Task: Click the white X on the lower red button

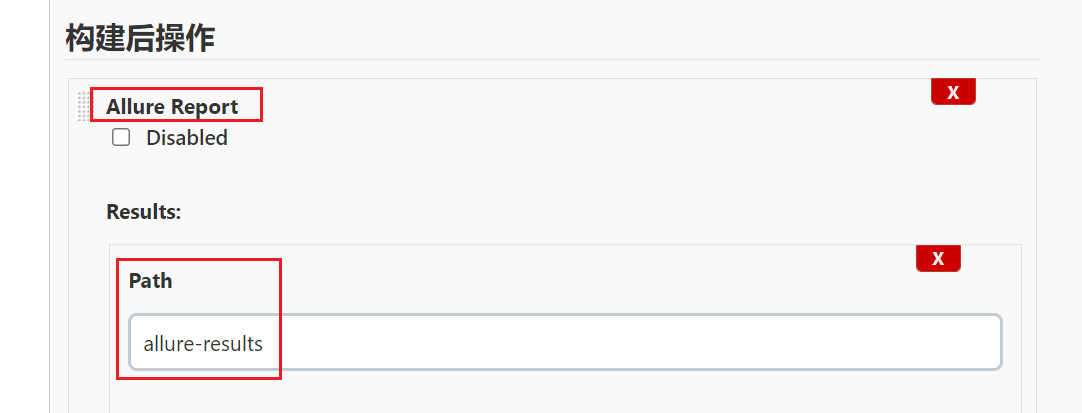Action: point(938,258)
